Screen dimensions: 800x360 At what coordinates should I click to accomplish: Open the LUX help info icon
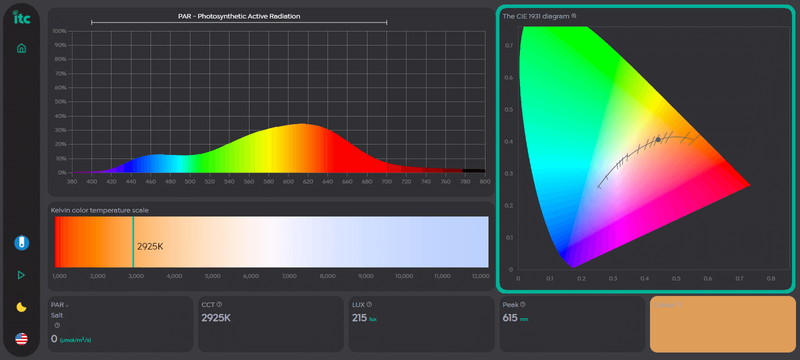point(369,304)
